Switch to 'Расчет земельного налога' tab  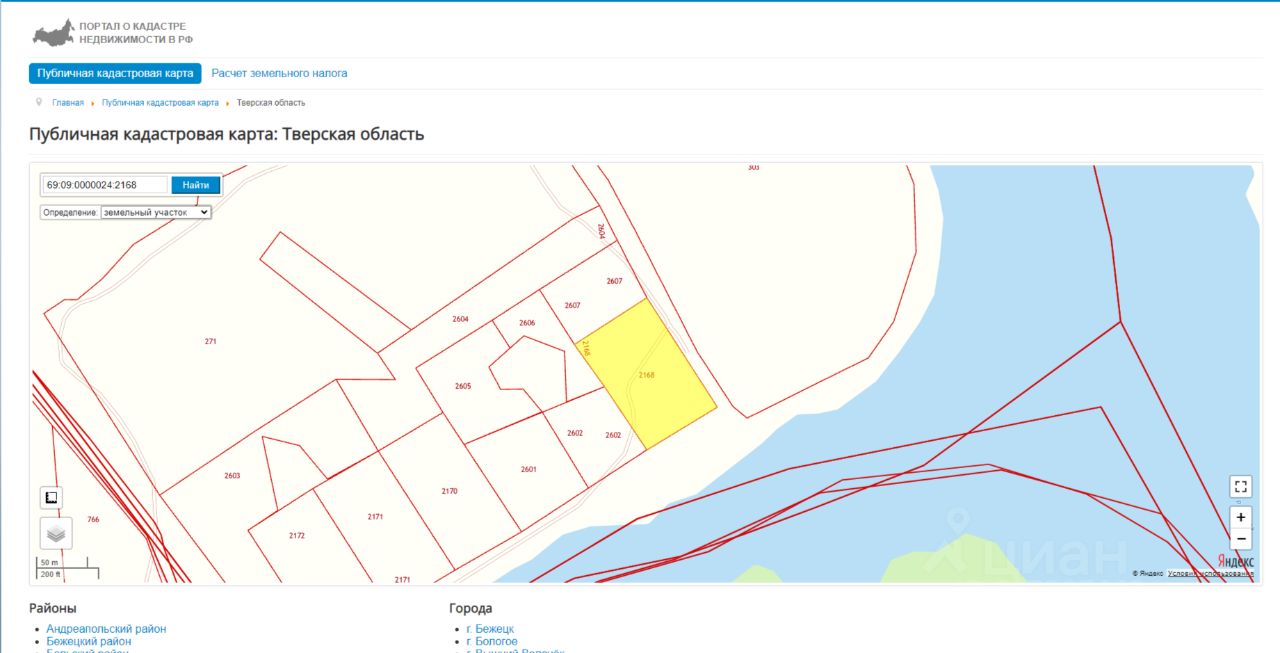point(279,73)
